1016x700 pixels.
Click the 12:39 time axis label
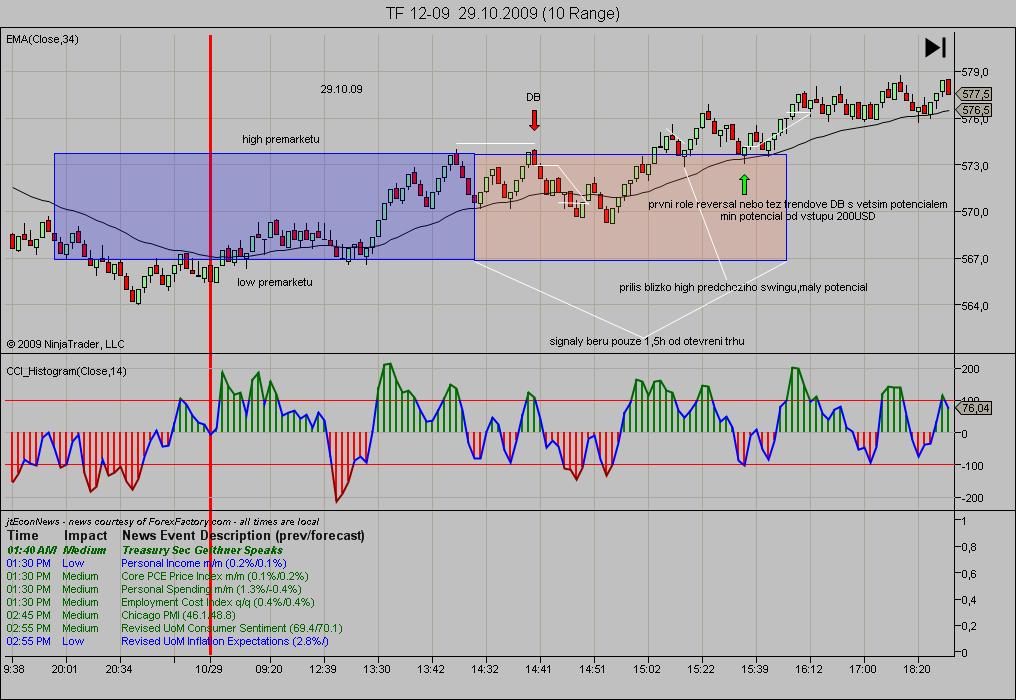[323, 669]
